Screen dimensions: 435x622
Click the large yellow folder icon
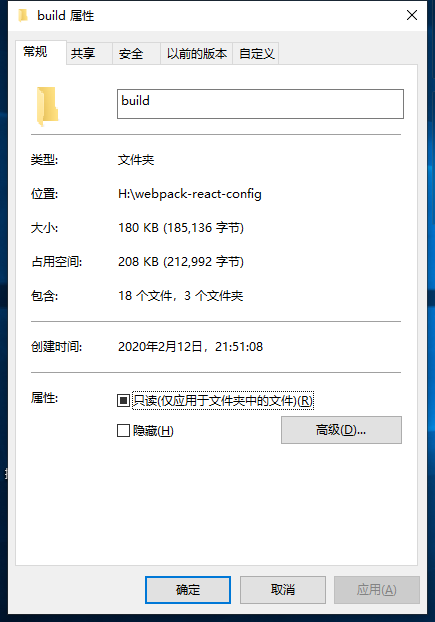[48, 106]
